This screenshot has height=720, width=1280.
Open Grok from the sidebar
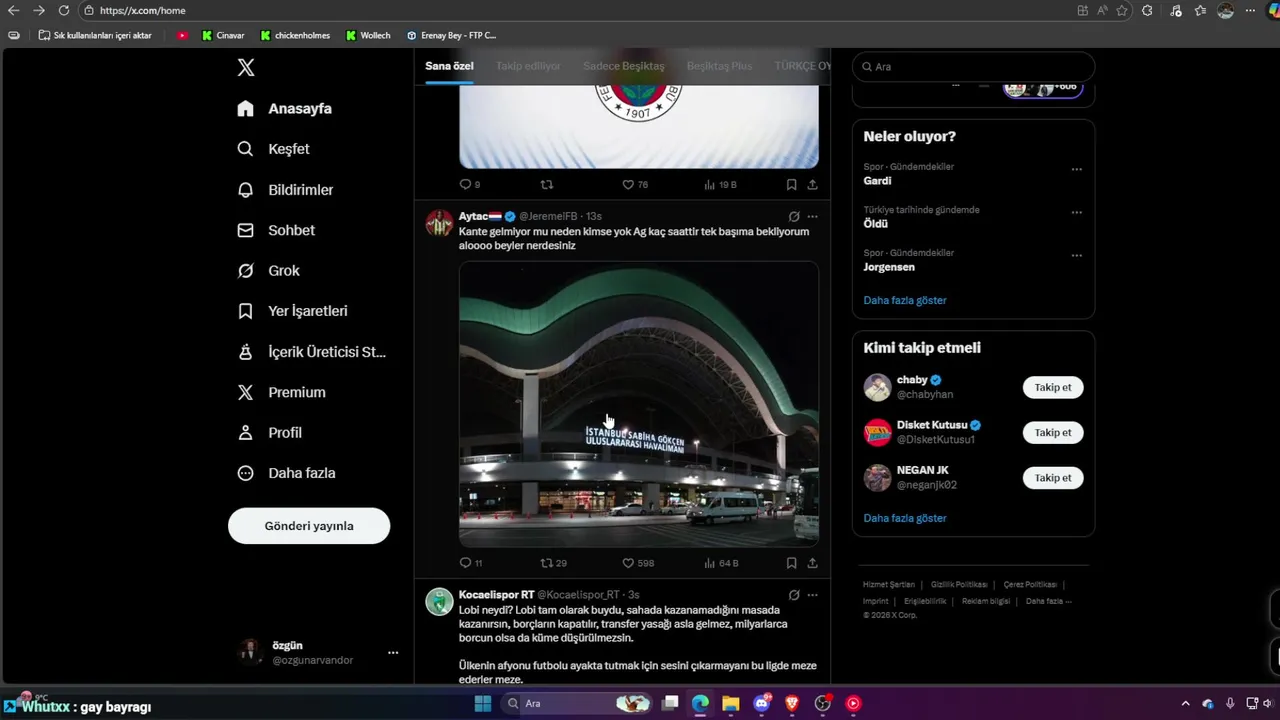(269, 271)
